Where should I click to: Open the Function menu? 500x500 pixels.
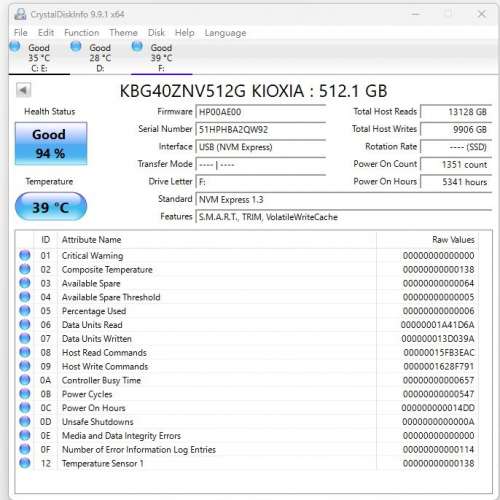(82, 33)
